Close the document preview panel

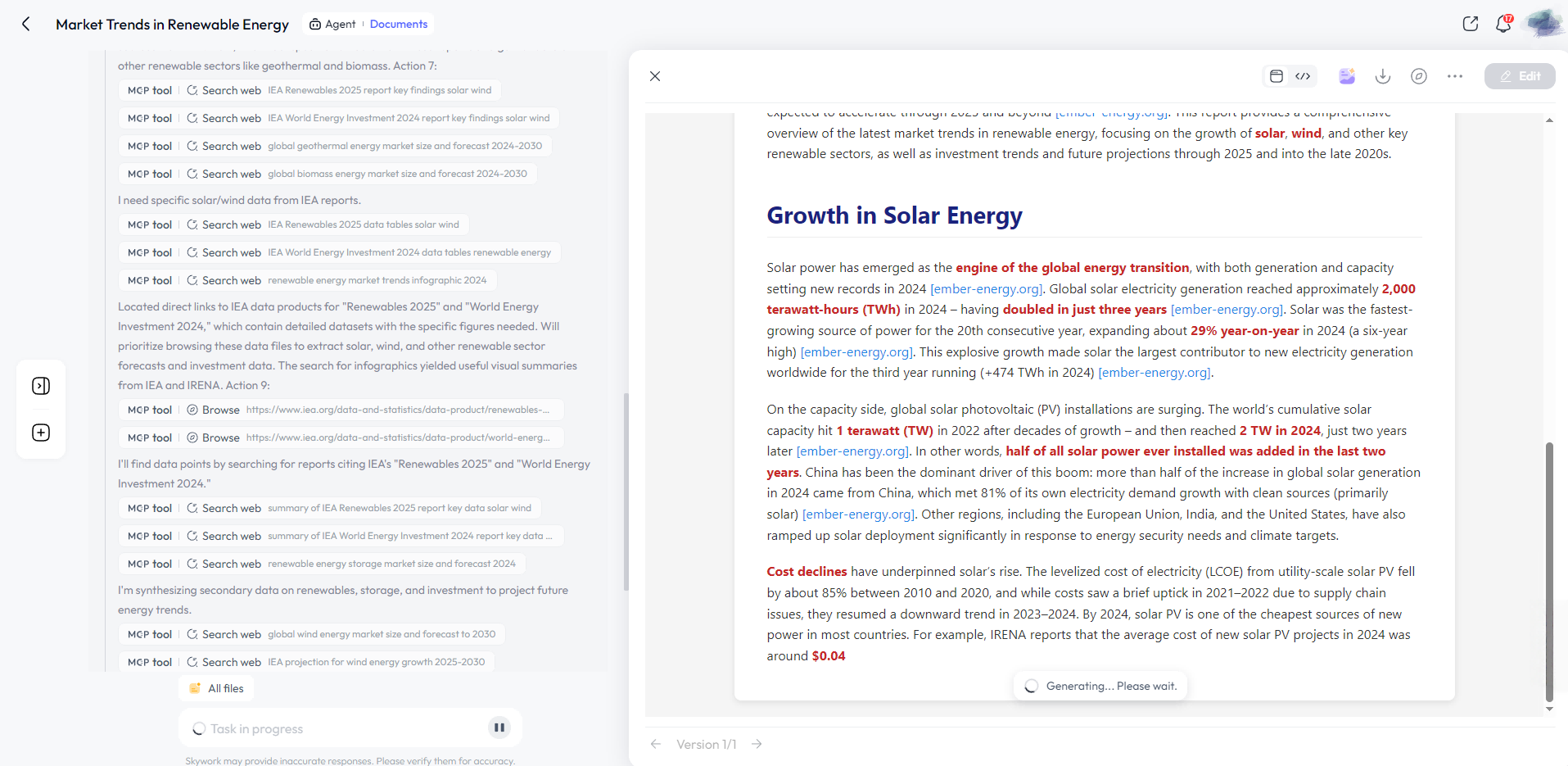[x=655, y=76]
